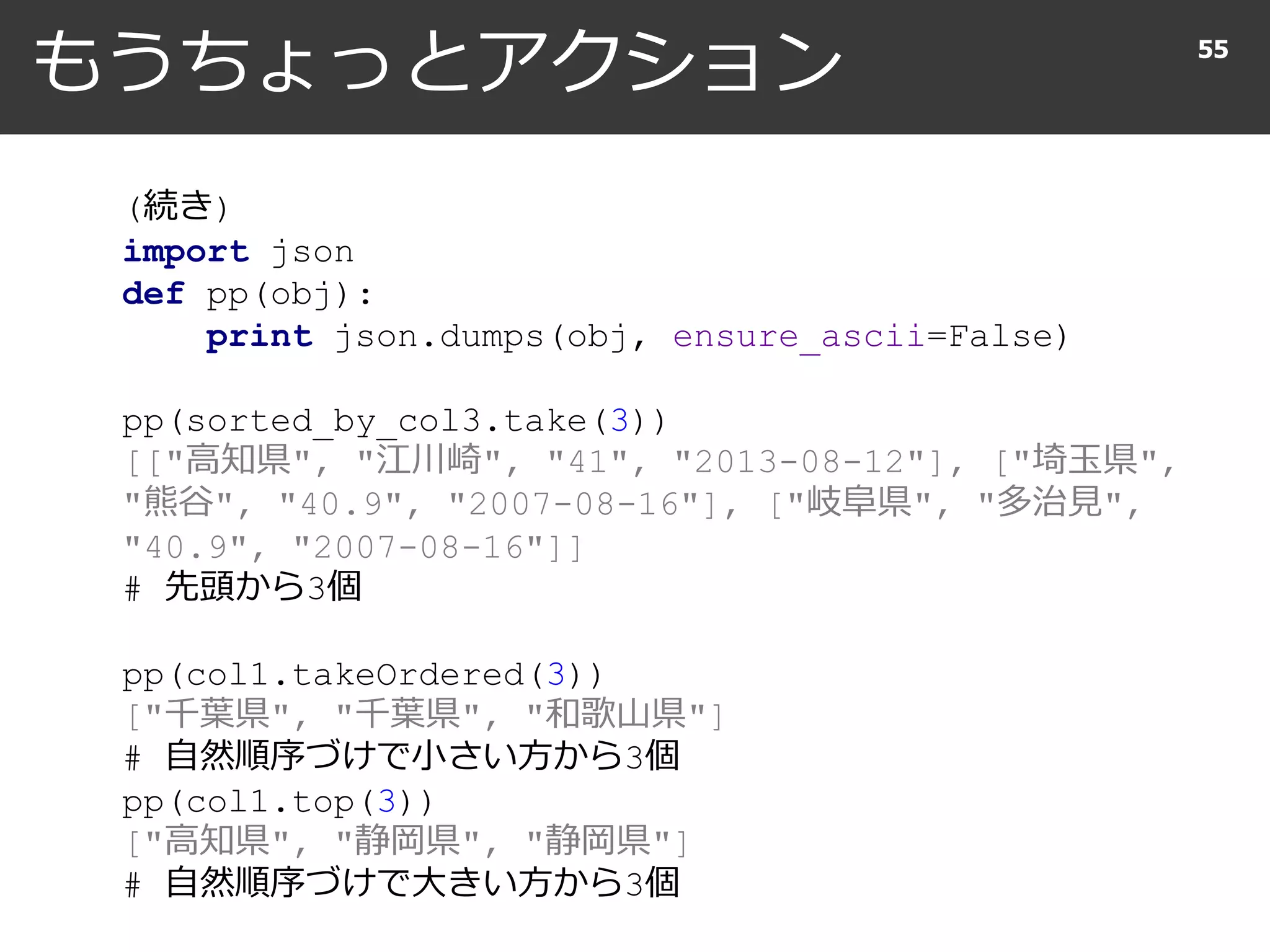Click the comment '# 先頭から3個'
The image size is (1270, 952).
click(243, 587)
